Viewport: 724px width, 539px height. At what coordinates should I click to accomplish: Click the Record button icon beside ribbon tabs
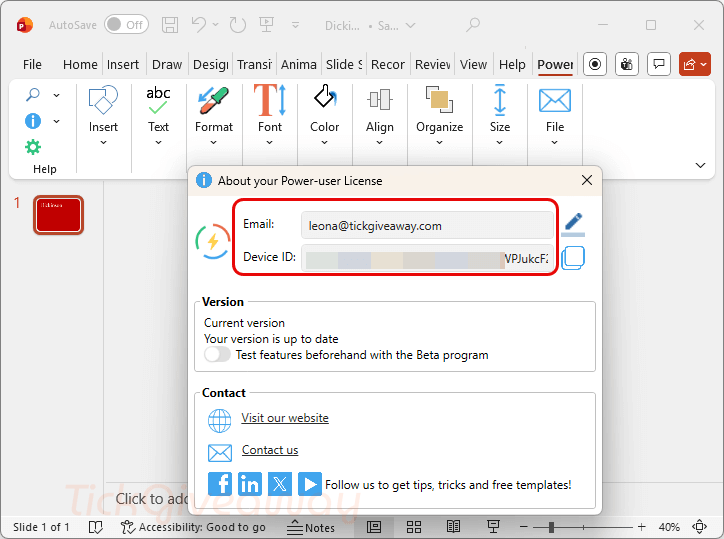pos(595,64)
